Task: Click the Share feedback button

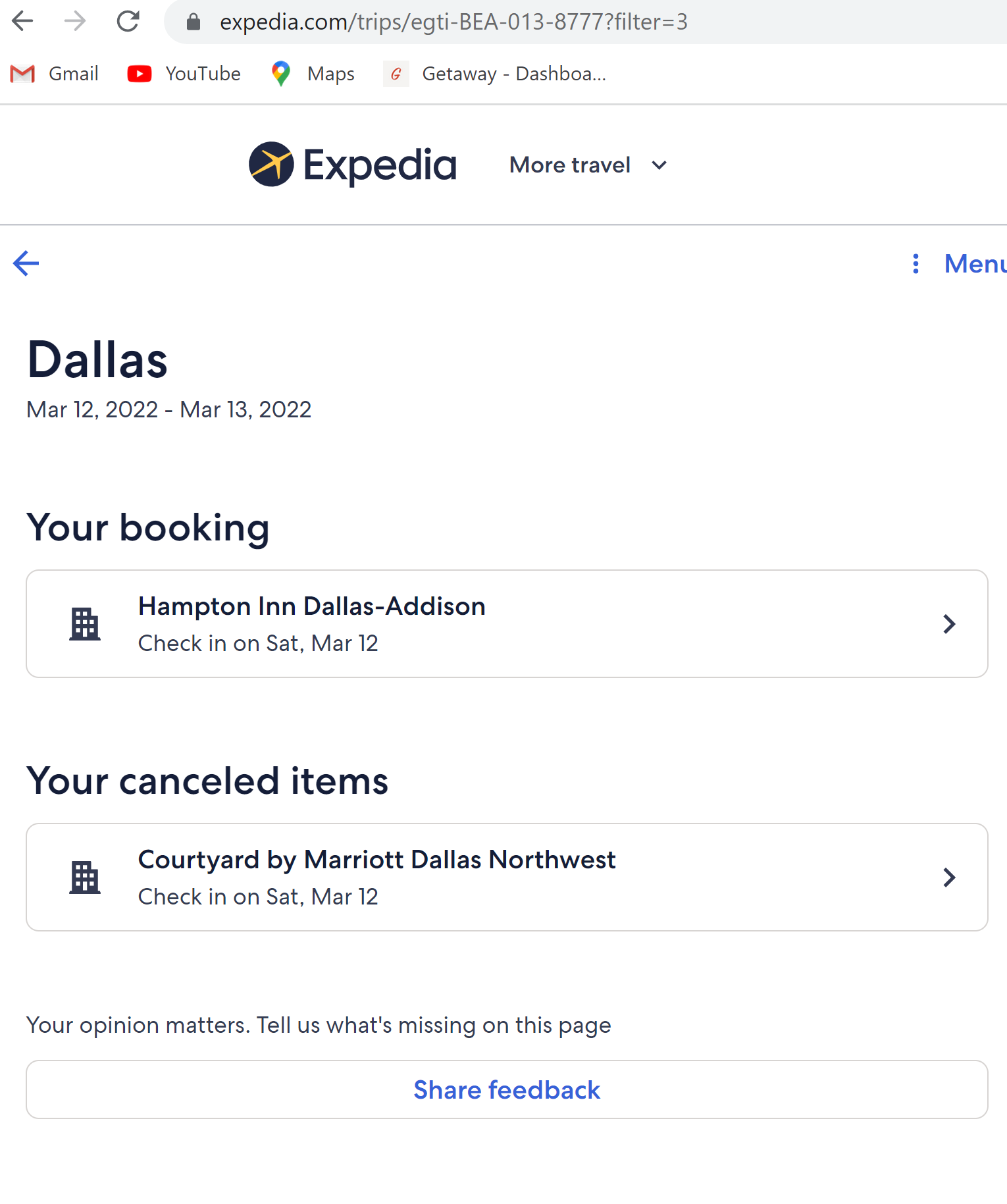Action: [507, 1089]
